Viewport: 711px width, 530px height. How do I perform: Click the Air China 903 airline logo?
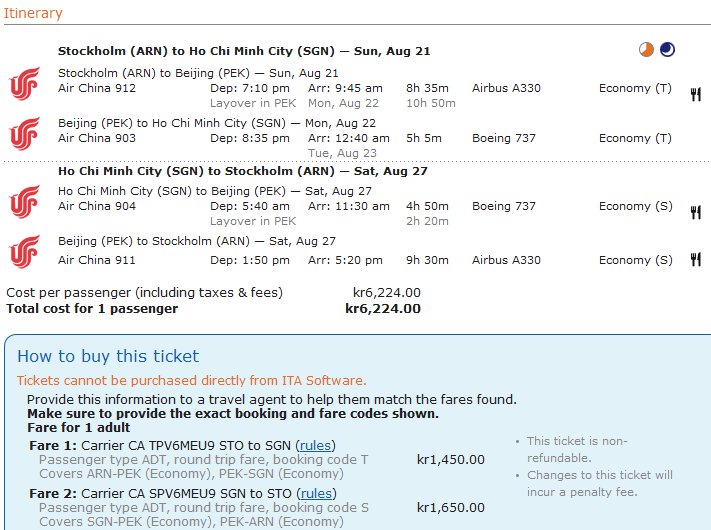[x=25, y=133]
